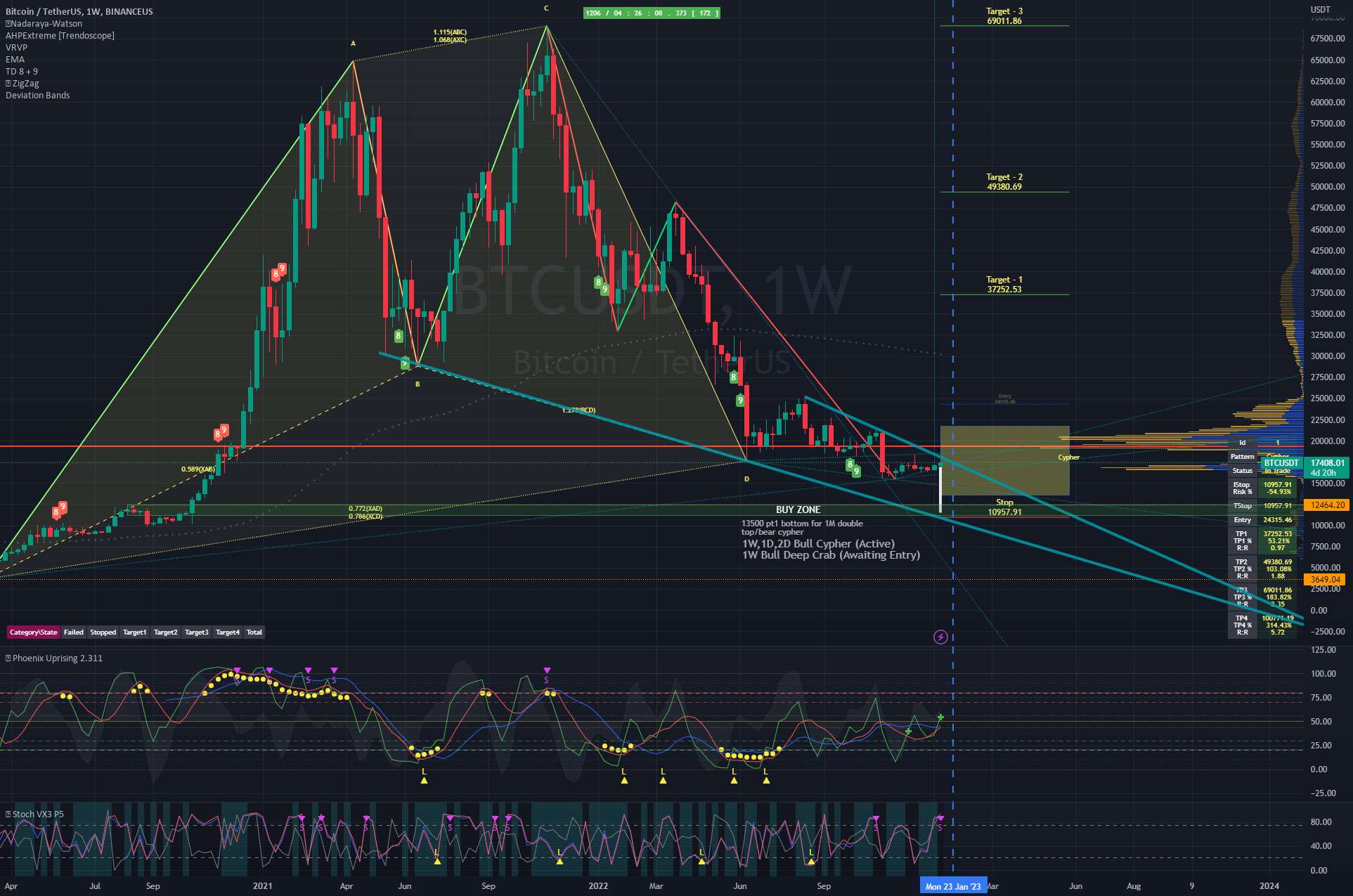Click the orange 3649.04 price label

[x=1326, y=580]
